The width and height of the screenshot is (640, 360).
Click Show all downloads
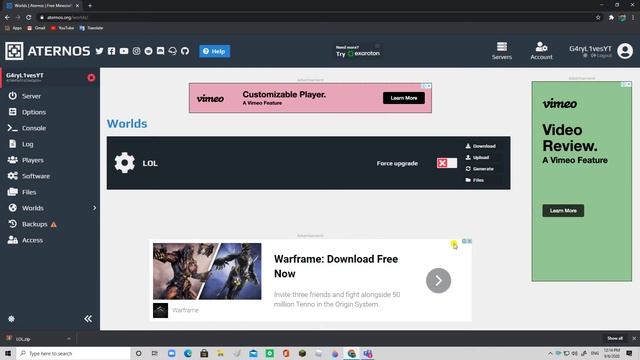pos(615,338)
